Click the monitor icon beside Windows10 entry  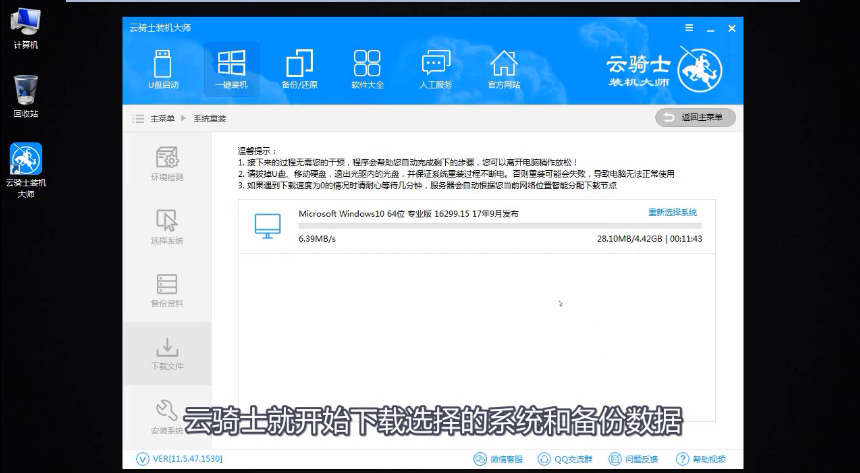(x=268, y=226)
